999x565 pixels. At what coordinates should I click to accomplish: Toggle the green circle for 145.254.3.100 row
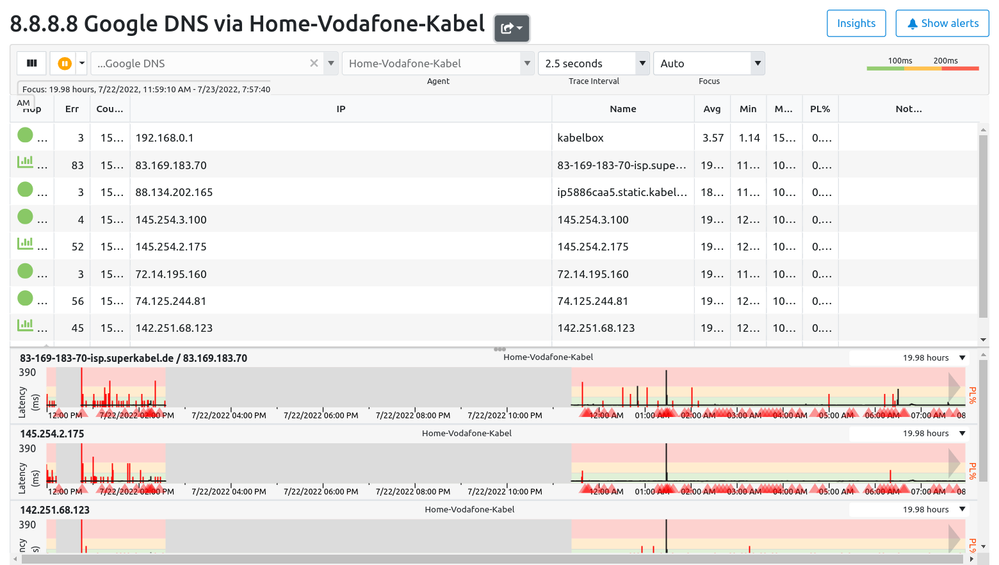25,217
